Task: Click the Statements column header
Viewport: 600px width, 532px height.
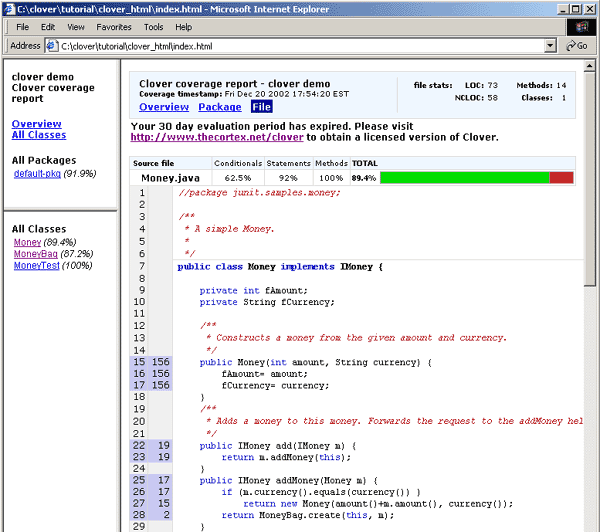Action: 289,163
